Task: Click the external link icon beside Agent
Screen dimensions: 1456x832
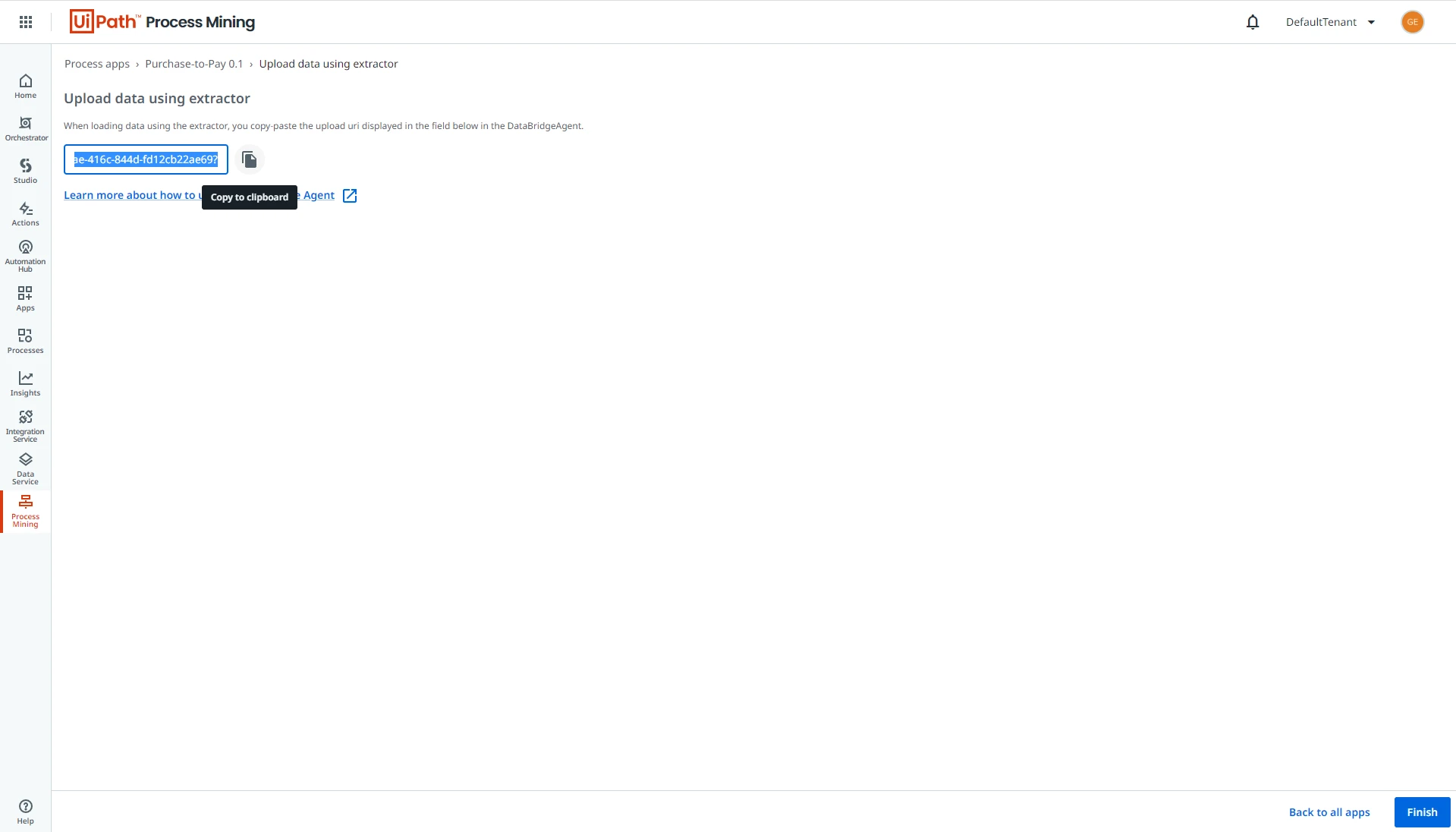Action: click(x=350, y=196)
